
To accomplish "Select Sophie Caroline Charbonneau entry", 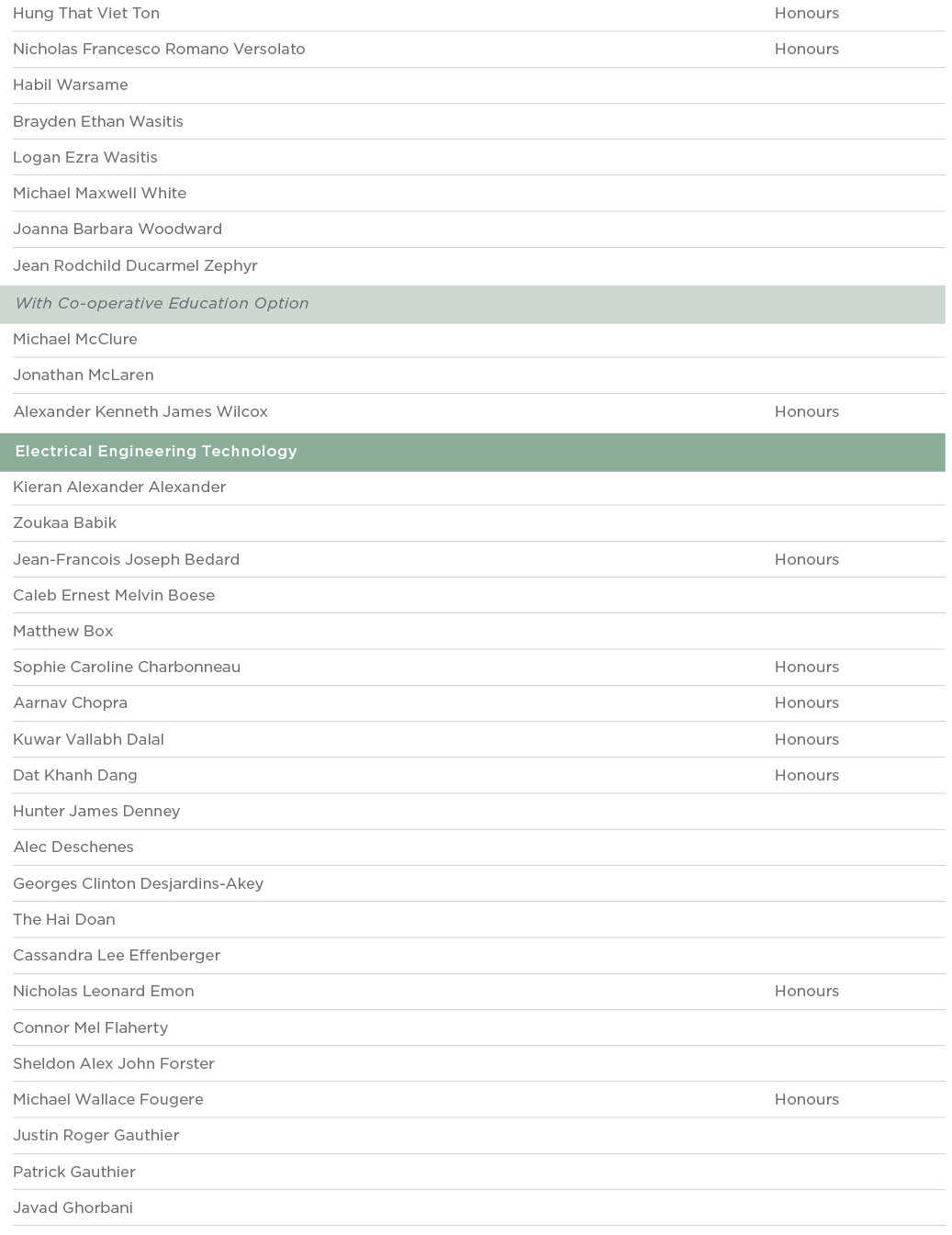I will pos(127,667).
